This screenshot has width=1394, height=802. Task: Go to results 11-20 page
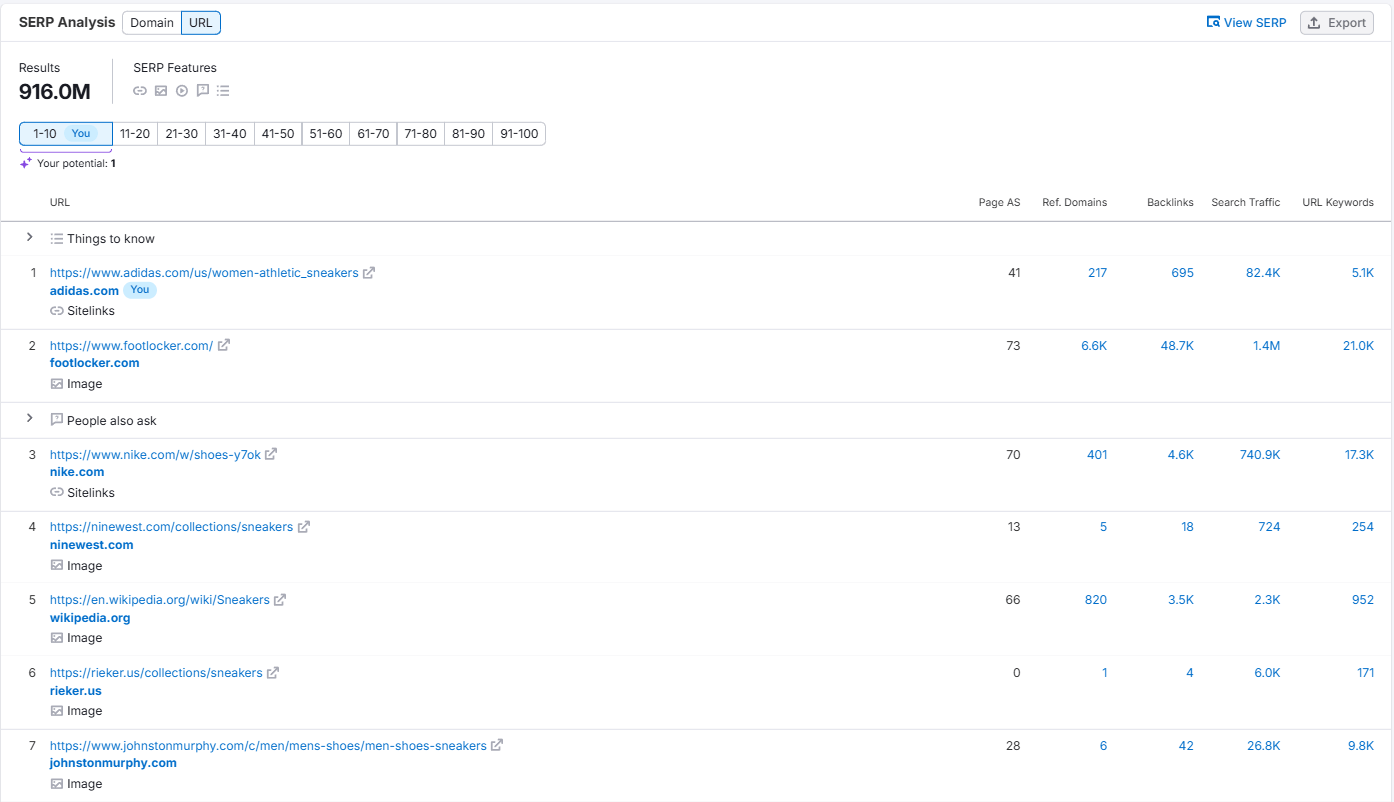point(135,134)
